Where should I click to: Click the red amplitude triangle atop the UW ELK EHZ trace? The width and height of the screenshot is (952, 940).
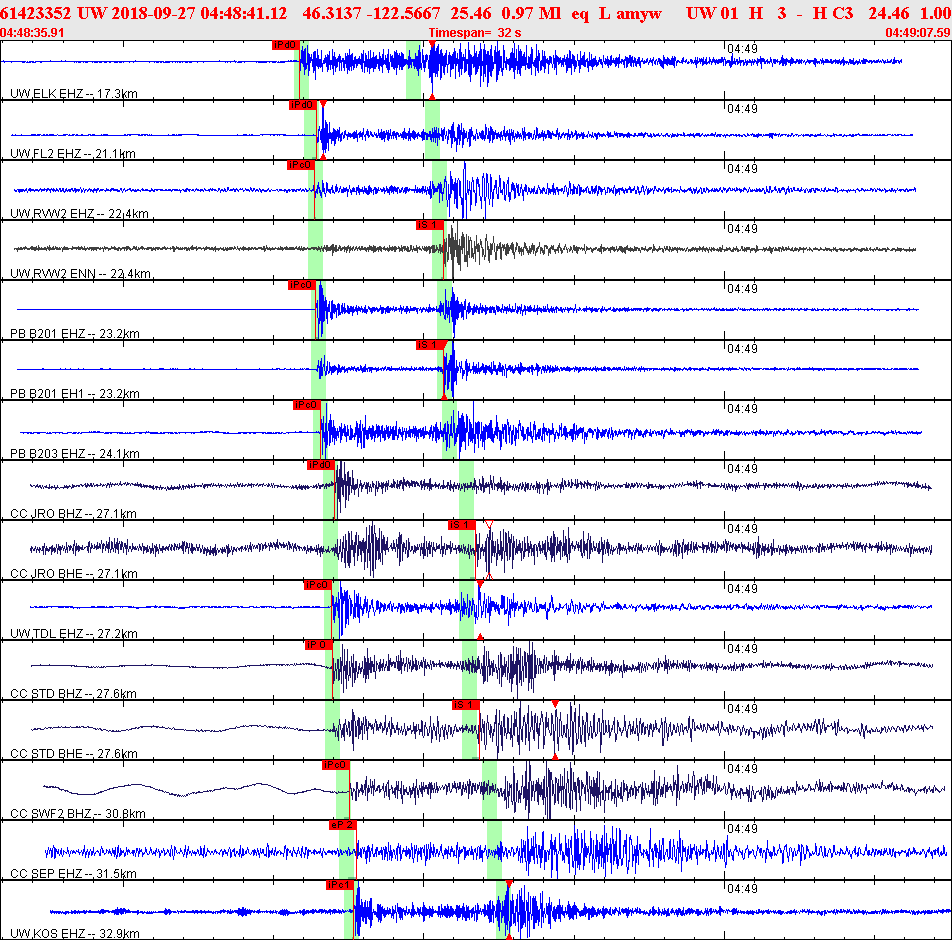tap(432, 44)
